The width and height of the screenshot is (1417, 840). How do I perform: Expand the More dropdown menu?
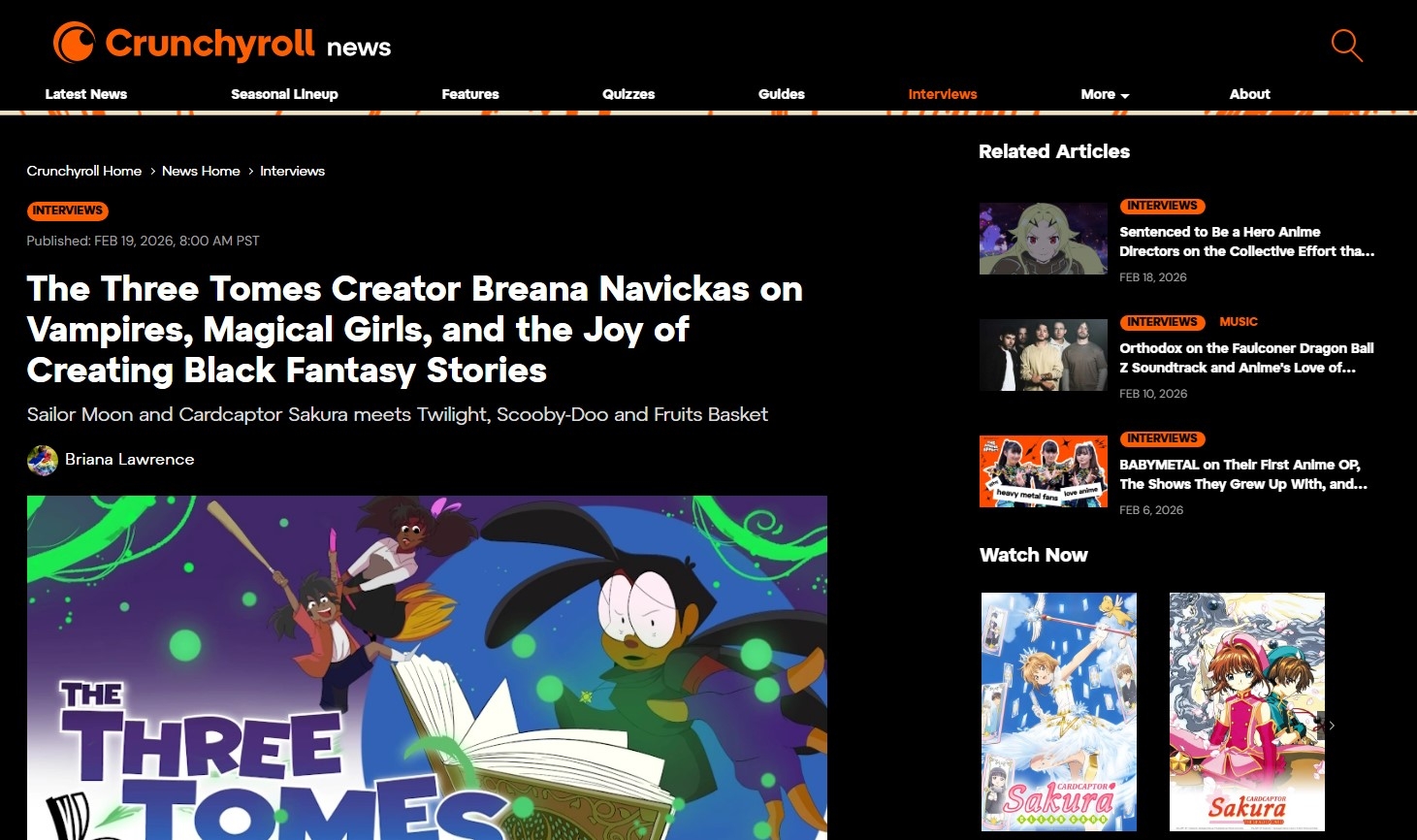[1105, 94]
